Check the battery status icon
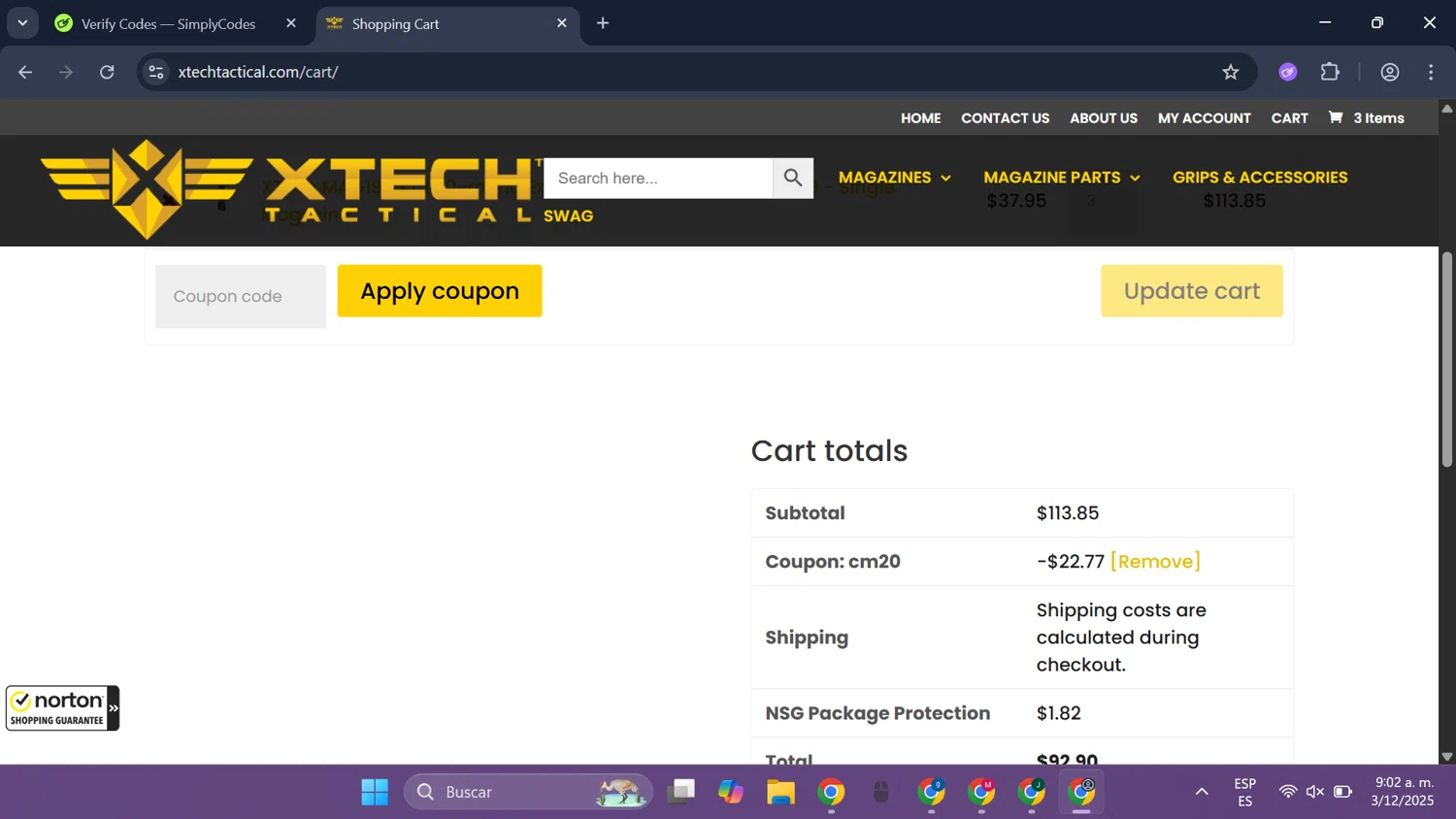Image resolution: width=1456 pixels, height=819 pixels. [1343, 792]
